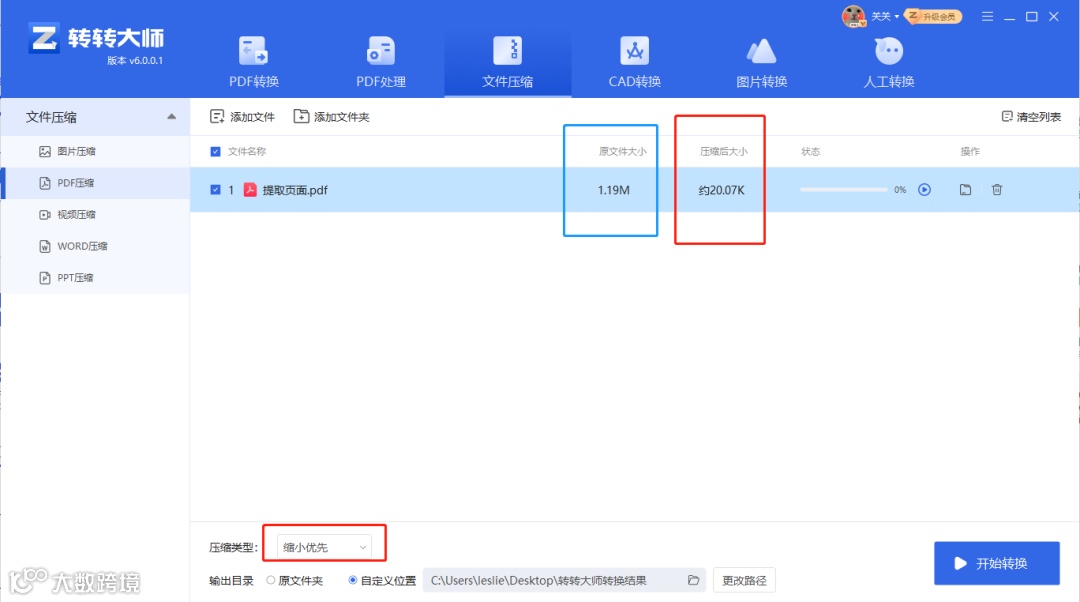Open the output folder icon for 提取页面.pdf

965,189
